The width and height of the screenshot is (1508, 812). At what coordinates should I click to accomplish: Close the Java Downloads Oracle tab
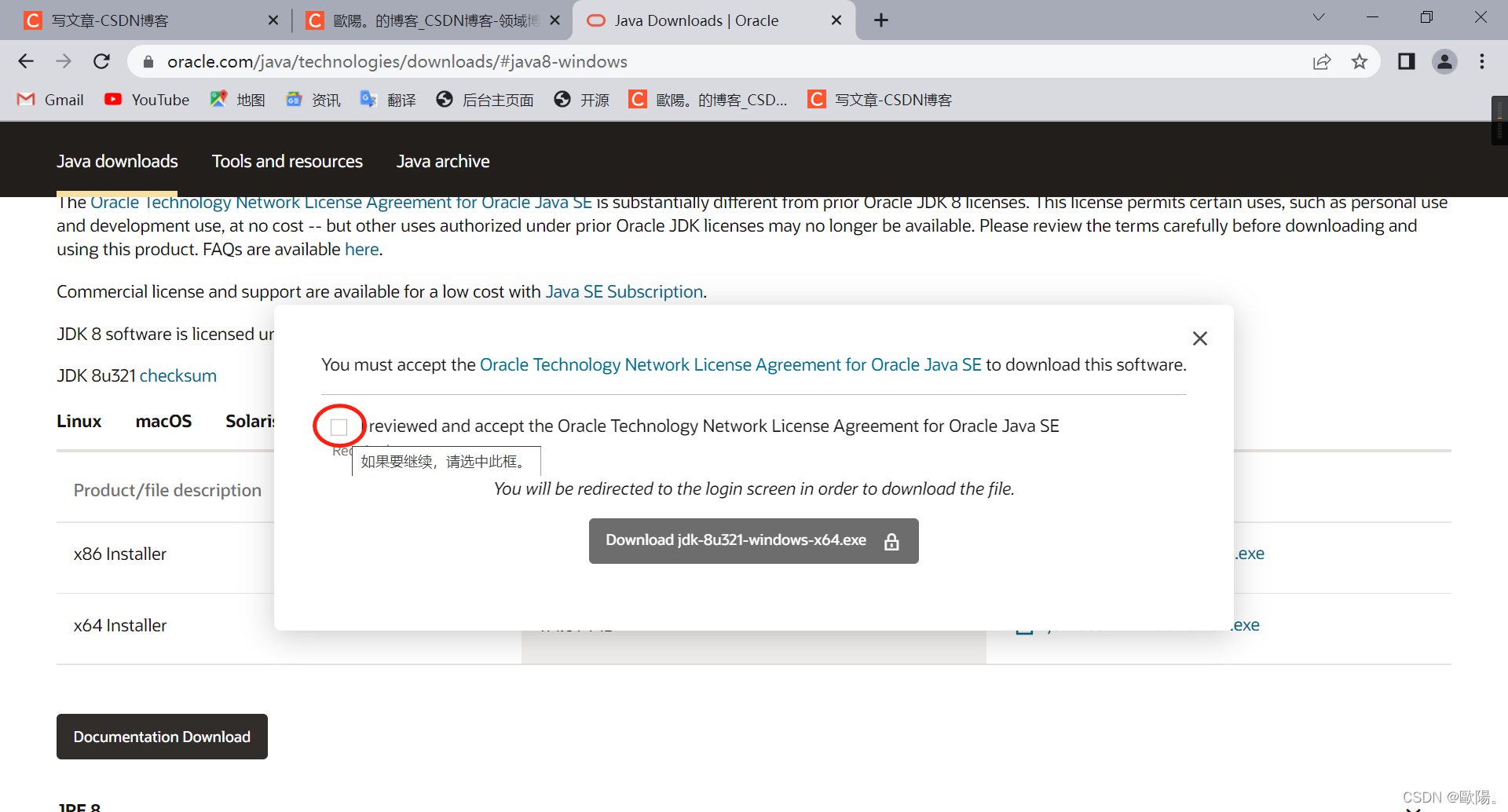pyautogui.click(x=836, y=20)
